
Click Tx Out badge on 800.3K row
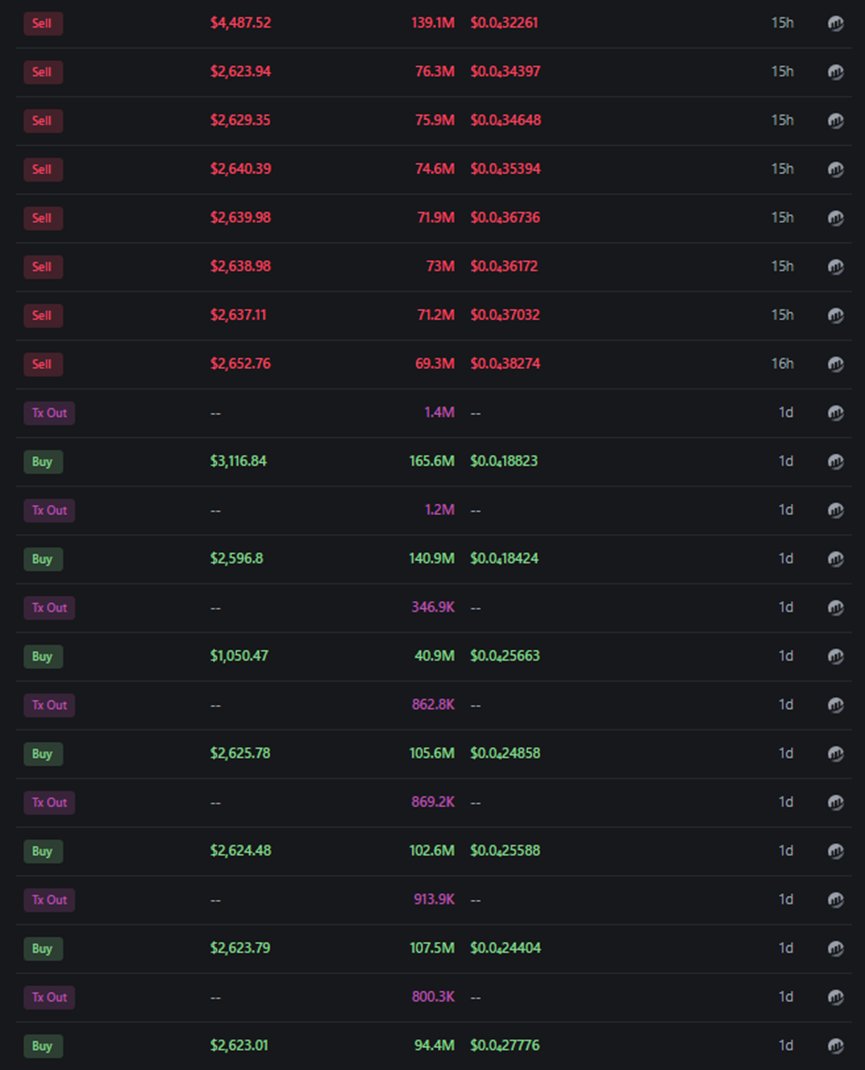[x=49, y=997]
